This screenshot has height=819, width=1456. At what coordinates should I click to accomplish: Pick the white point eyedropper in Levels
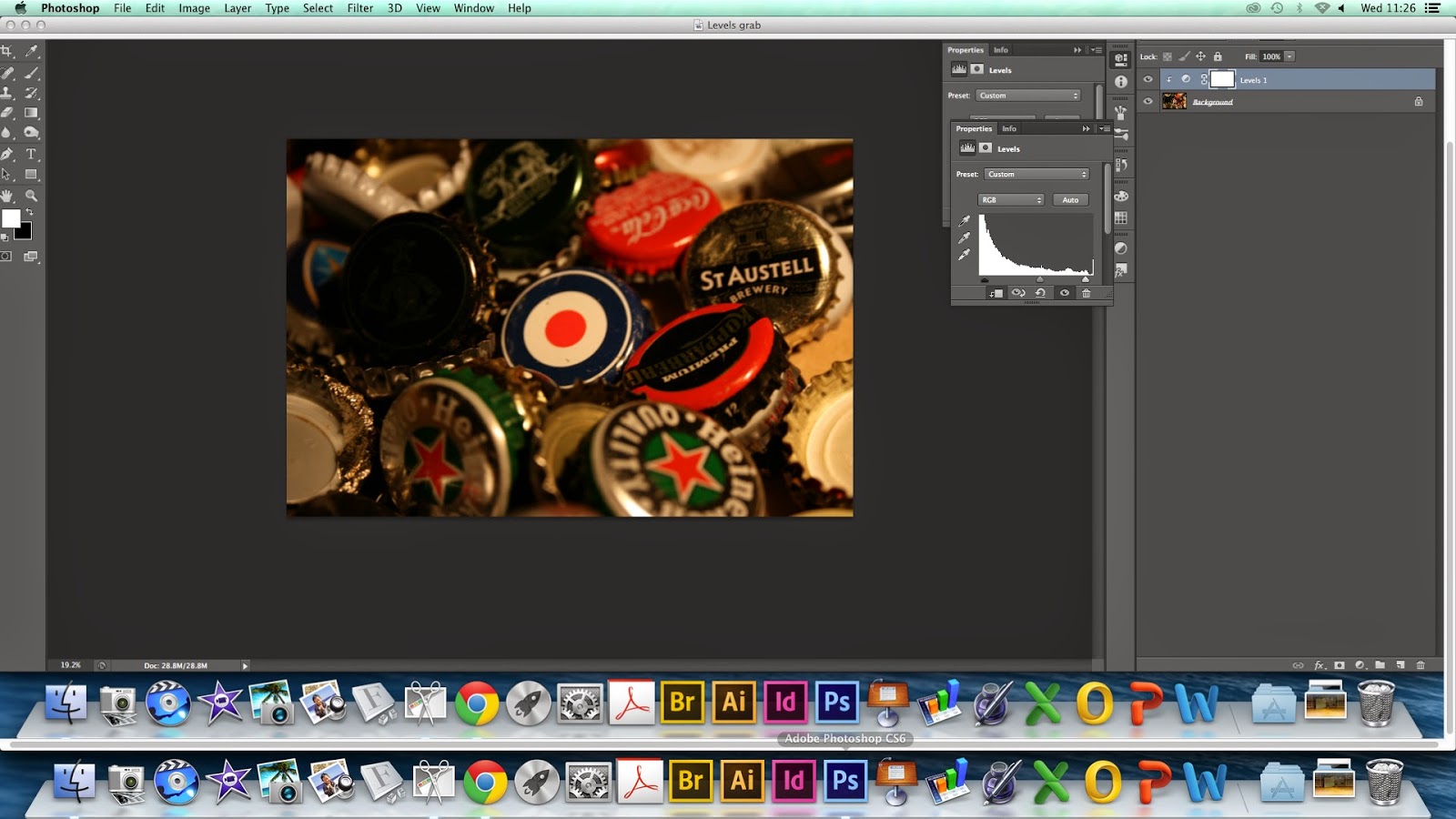[x=964, y=254]
